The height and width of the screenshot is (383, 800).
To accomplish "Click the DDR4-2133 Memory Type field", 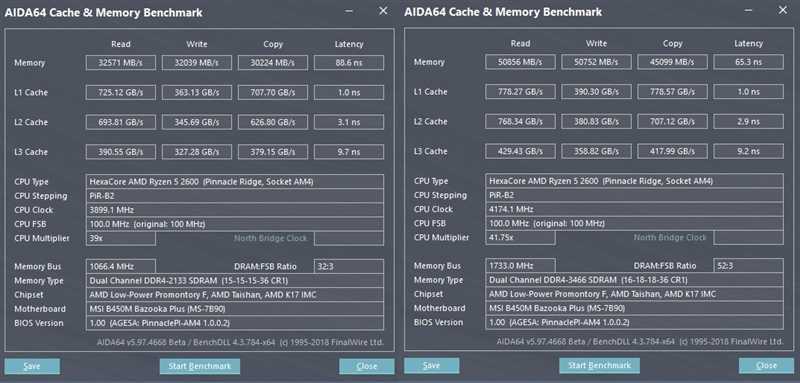I will point(235,280).
